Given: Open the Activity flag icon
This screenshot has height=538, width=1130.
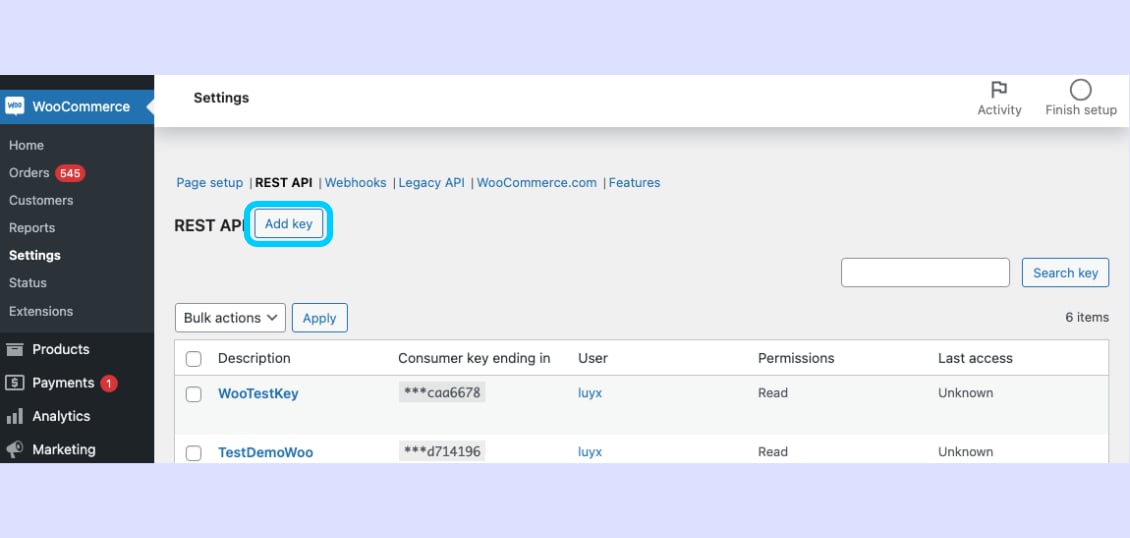Looking at the screenshot, I should [999, 89].
